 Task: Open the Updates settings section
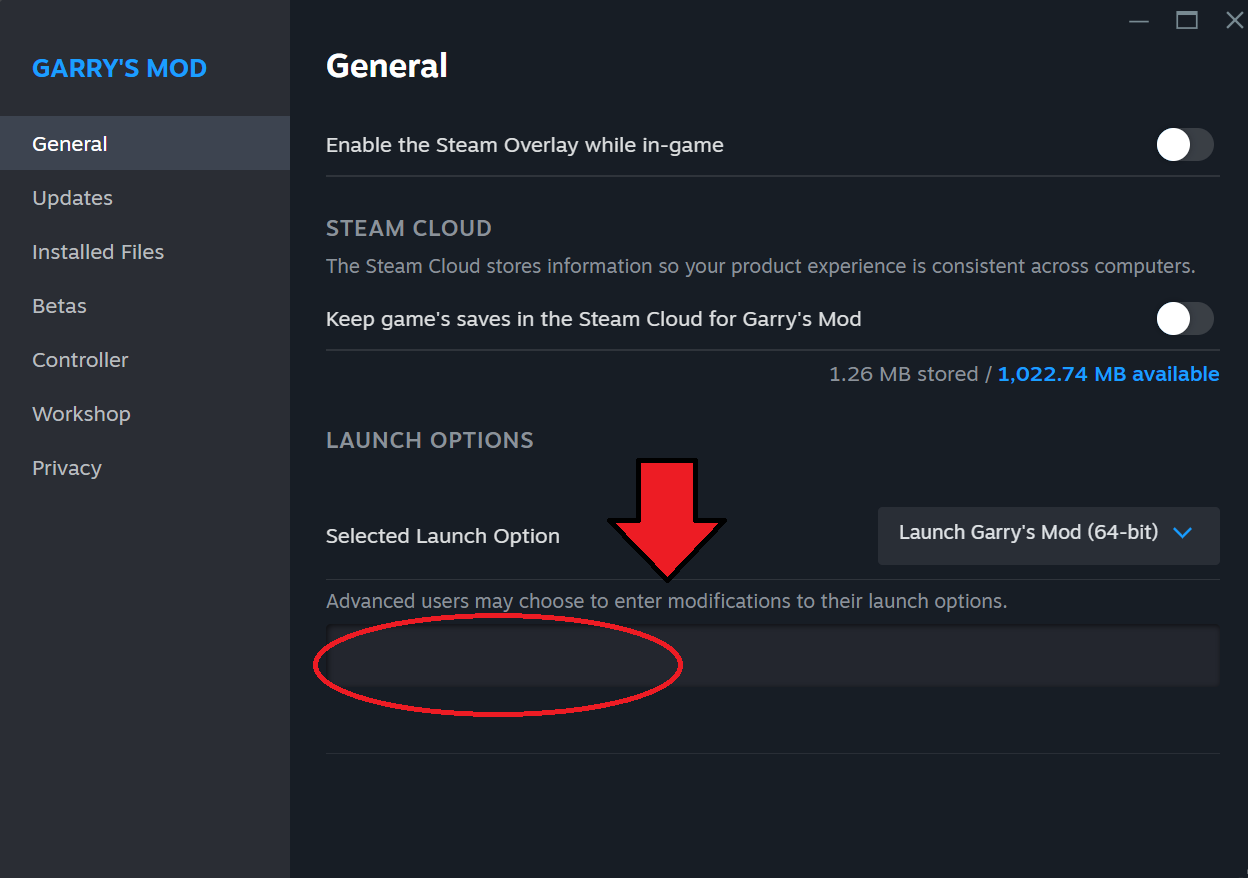click(x=72, y=198)
